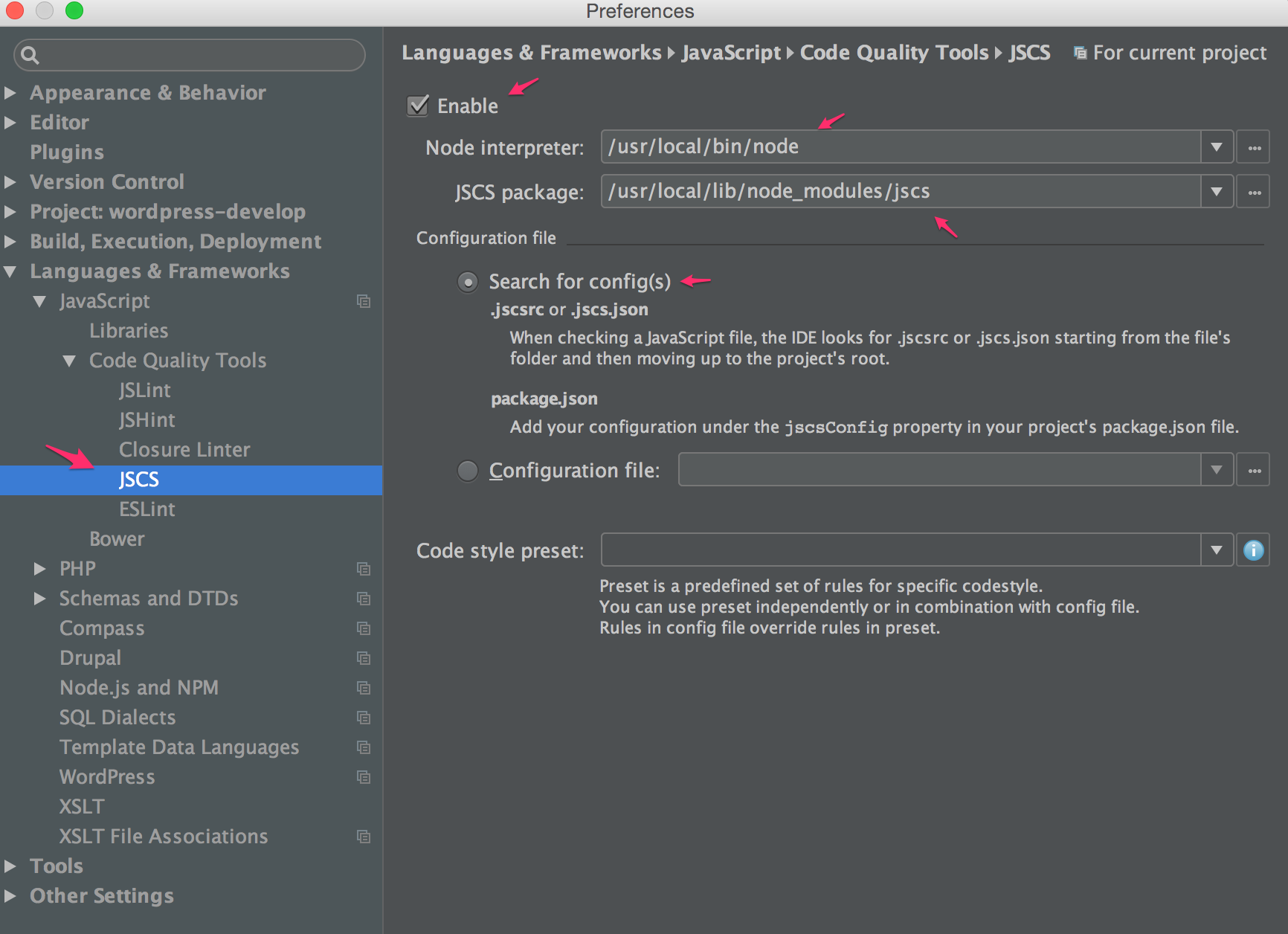This screenshot has width=1288, height=934.
Task: Expand Project: wordpress-develop section
Action: (10, 212)
